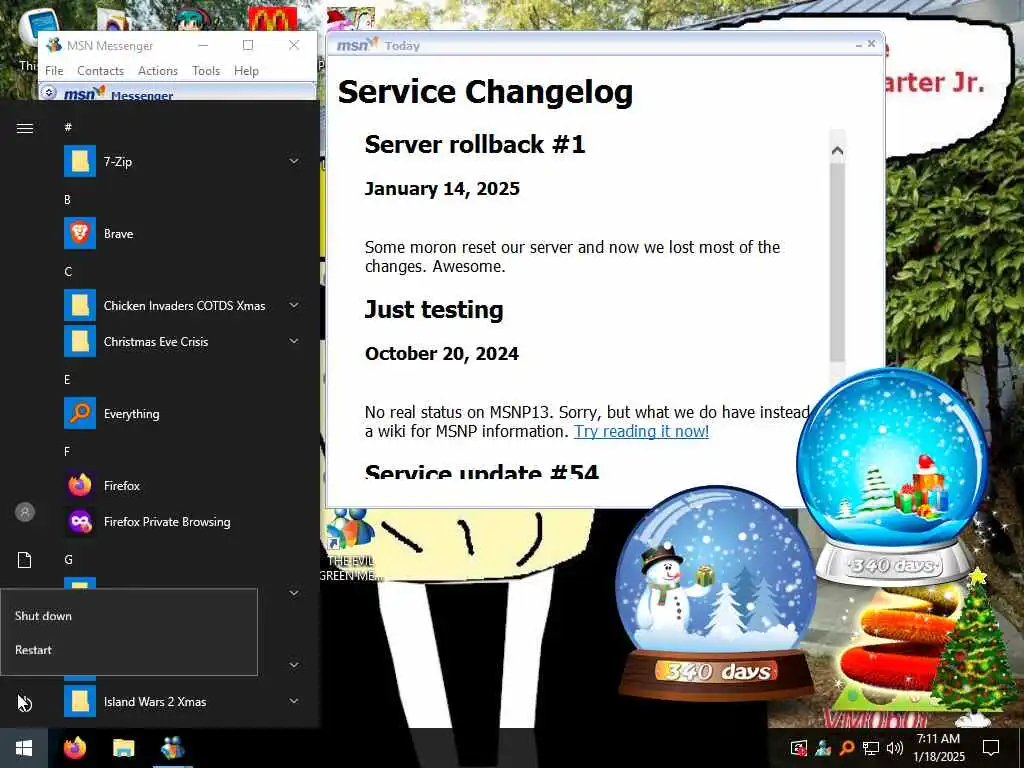Click the network tray icon
This screenshot has width=1024, height=768.
(x=871, y=748)
